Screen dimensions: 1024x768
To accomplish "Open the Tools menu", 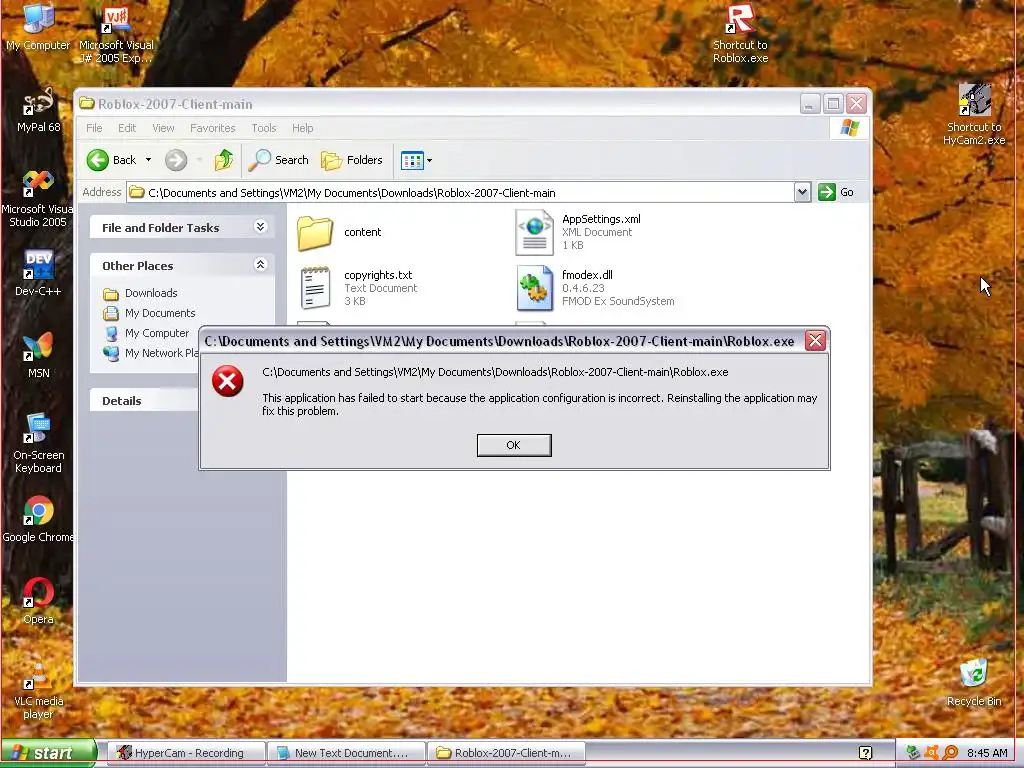I will point(264,128).
